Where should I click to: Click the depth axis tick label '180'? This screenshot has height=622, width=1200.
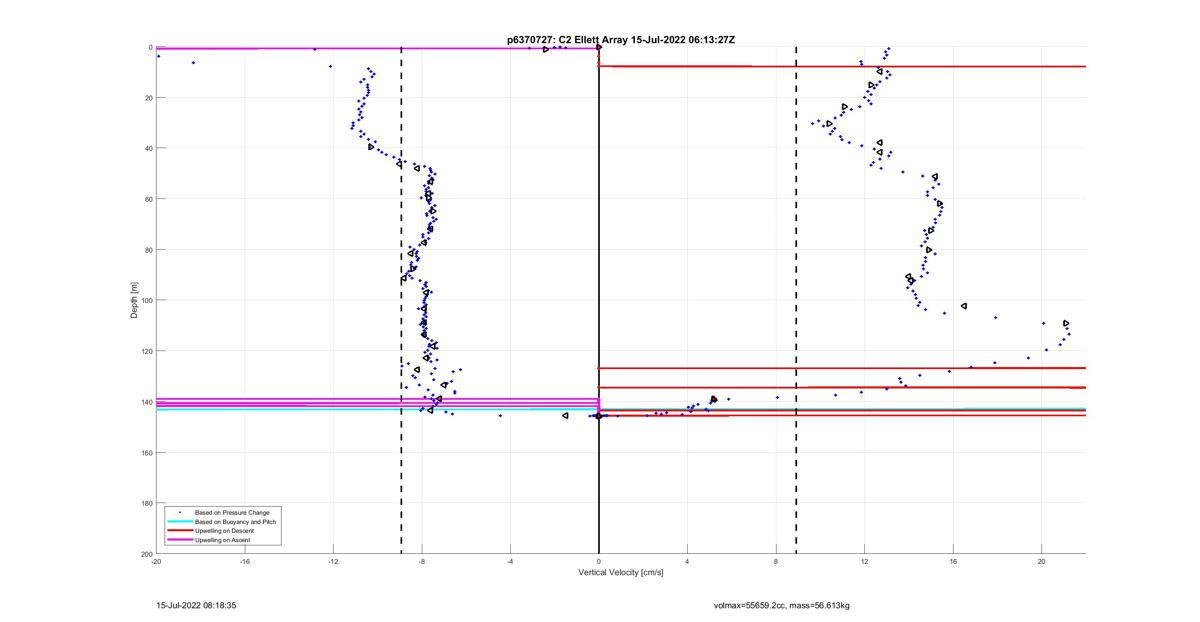tap(146, 503)
